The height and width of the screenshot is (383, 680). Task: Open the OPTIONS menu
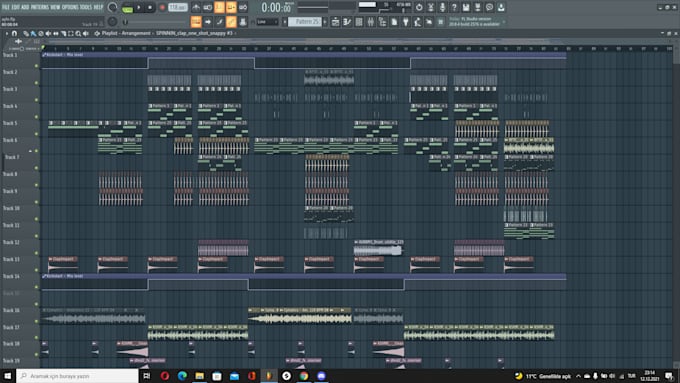point(70,7)
